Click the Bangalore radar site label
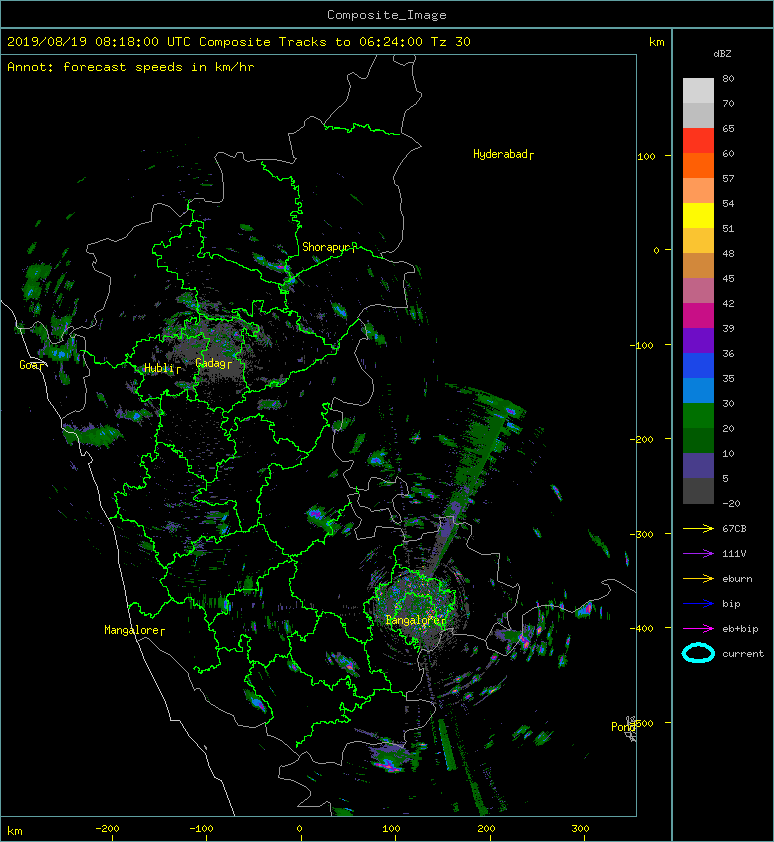 click(x=412, y=621)
